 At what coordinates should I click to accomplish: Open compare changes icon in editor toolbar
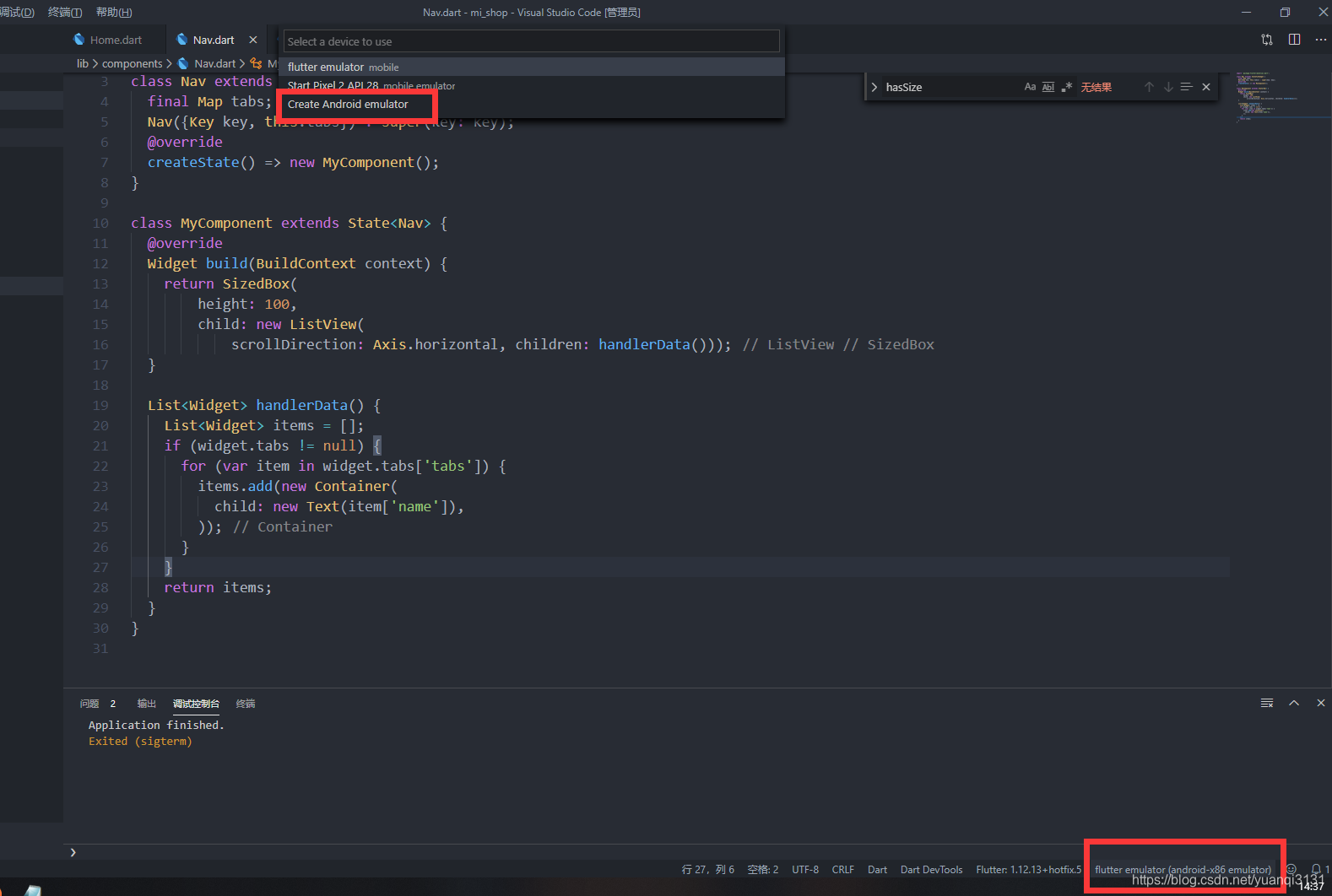point(1267,40)
